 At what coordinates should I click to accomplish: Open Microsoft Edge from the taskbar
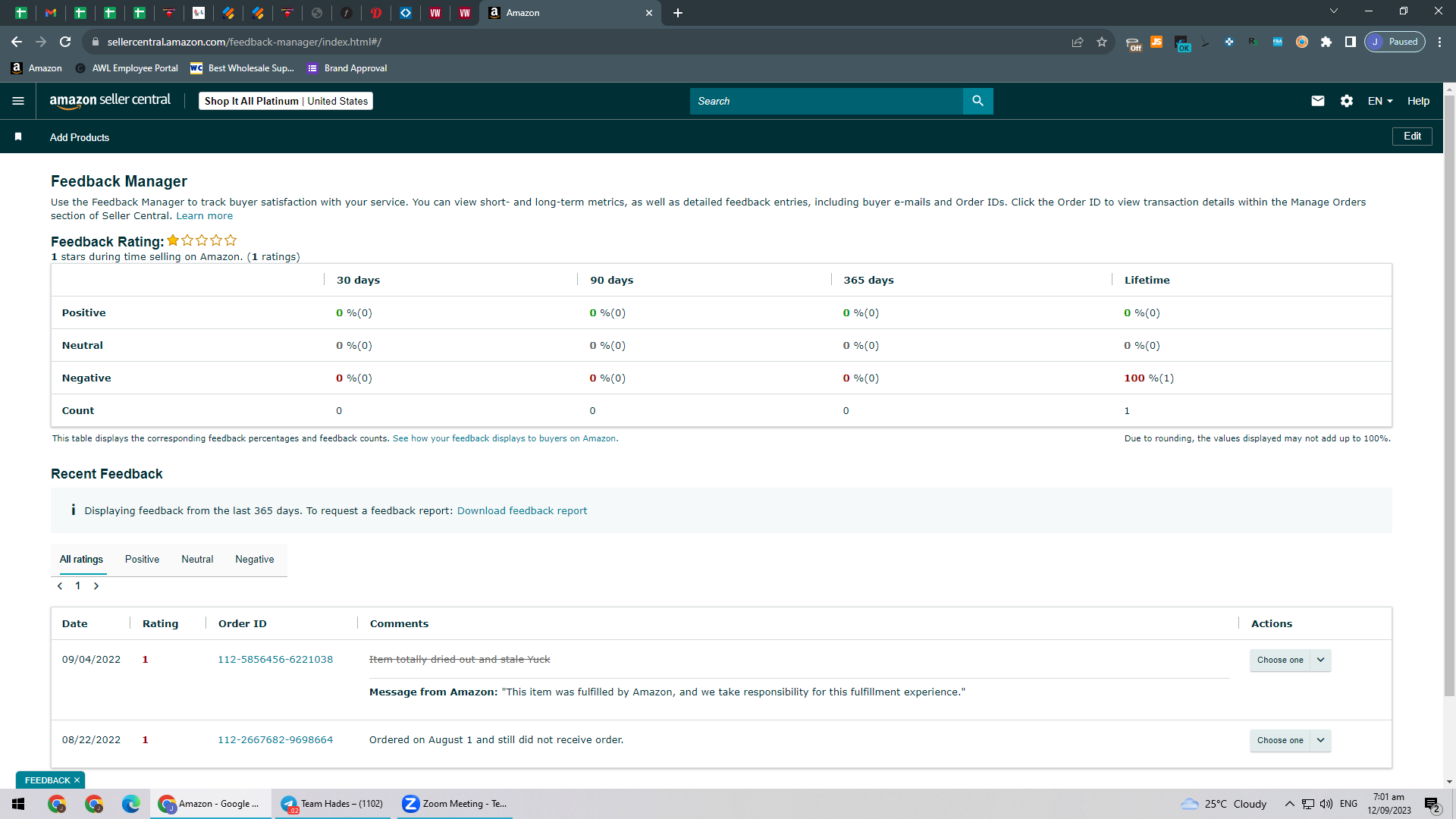point(131,804)
